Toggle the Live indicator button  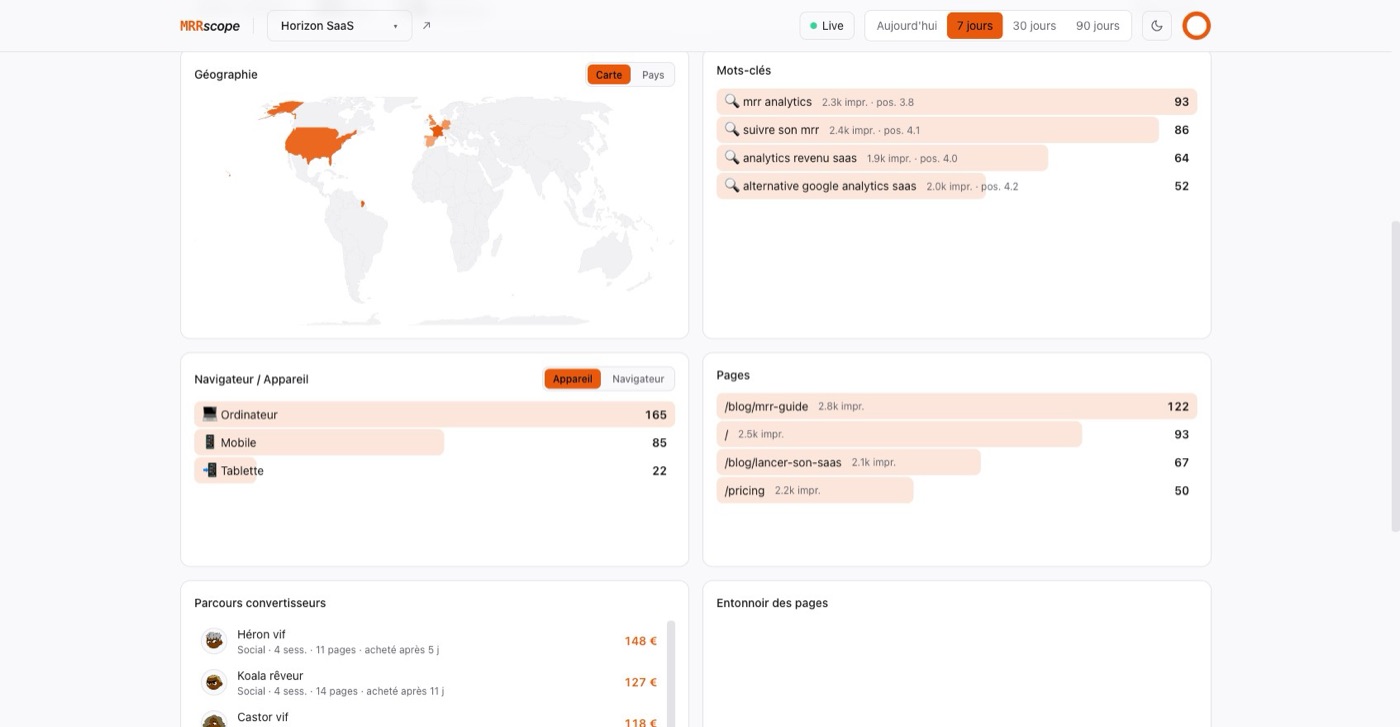(x=827, y=26)
